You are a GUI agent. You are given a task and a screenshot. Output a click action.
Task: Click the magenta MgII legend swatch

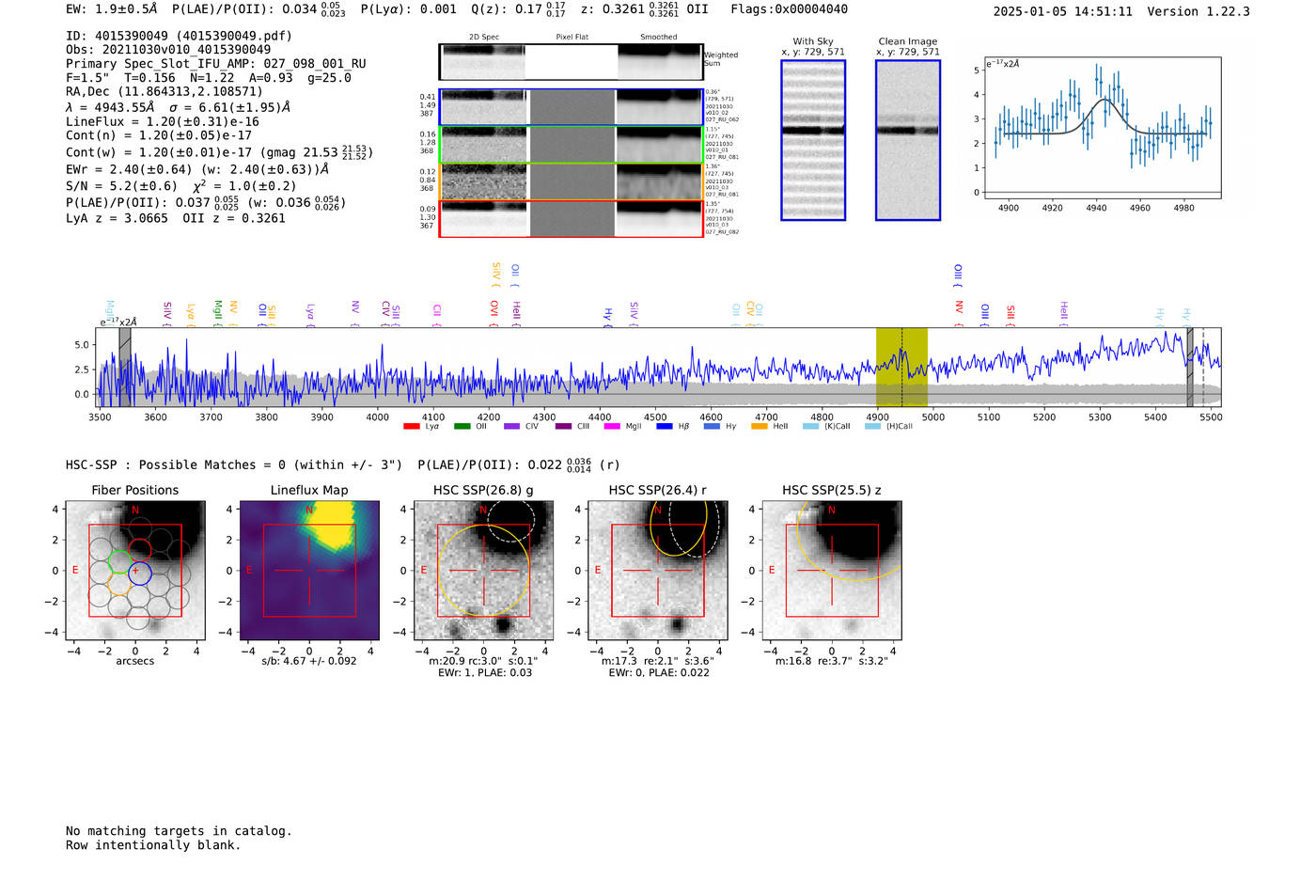[x=612, y=427]
